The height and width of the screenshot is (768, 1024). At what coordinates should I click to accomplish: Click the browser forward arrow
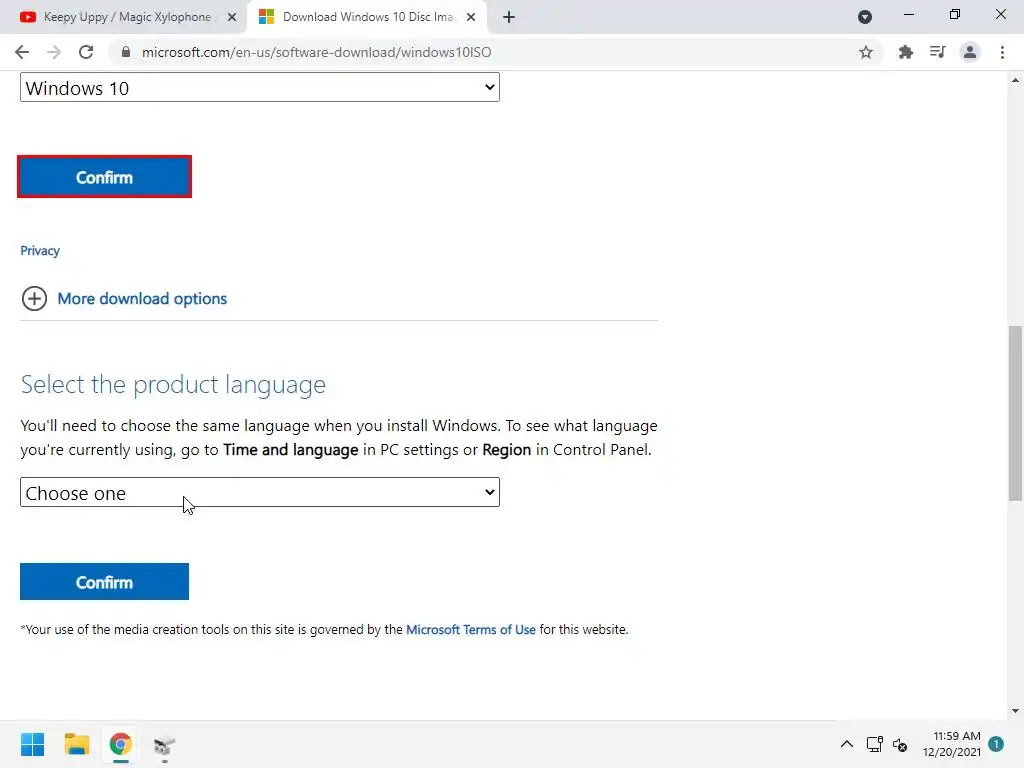point(54,52)
